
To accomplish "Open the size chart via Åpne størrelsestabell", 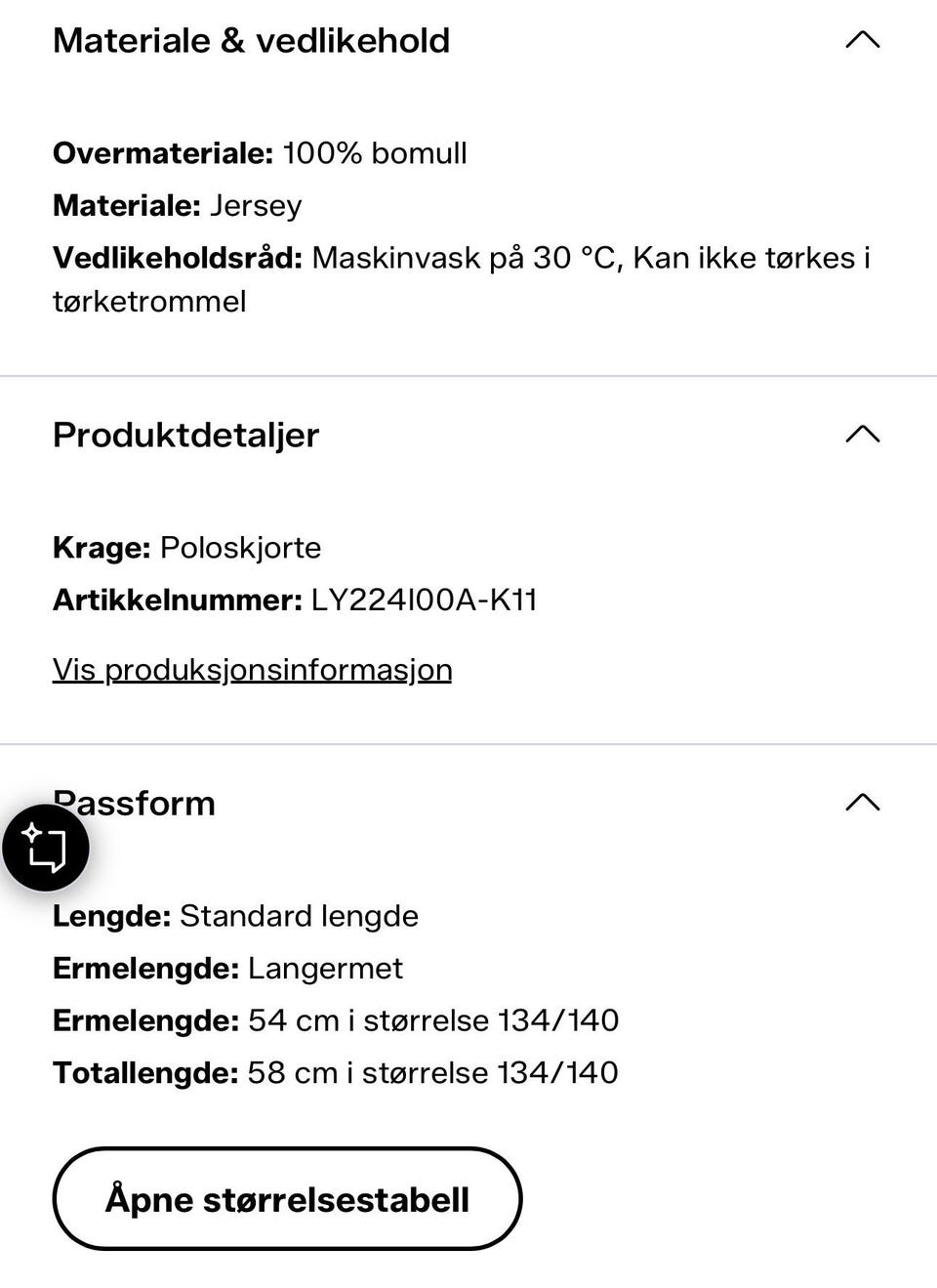I will tap(287, 1198).
